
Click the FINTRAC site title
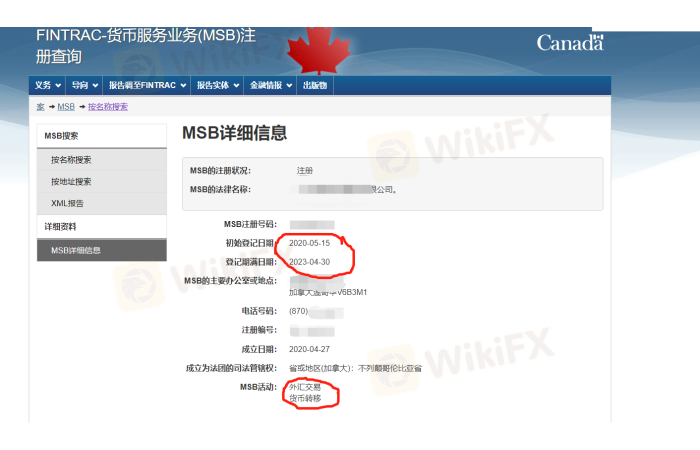[x=146, y=46]
